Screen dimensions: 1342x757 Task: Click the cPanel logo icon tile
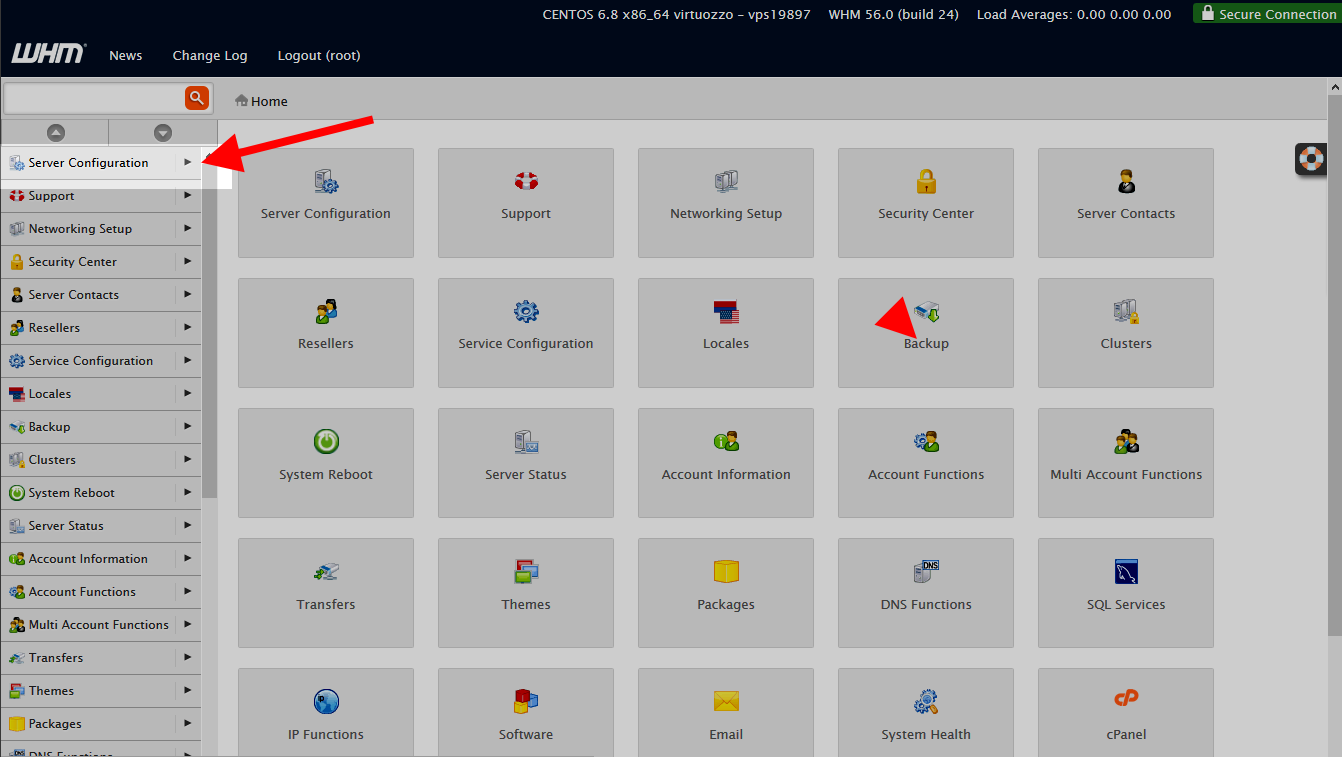[1126, 700]
